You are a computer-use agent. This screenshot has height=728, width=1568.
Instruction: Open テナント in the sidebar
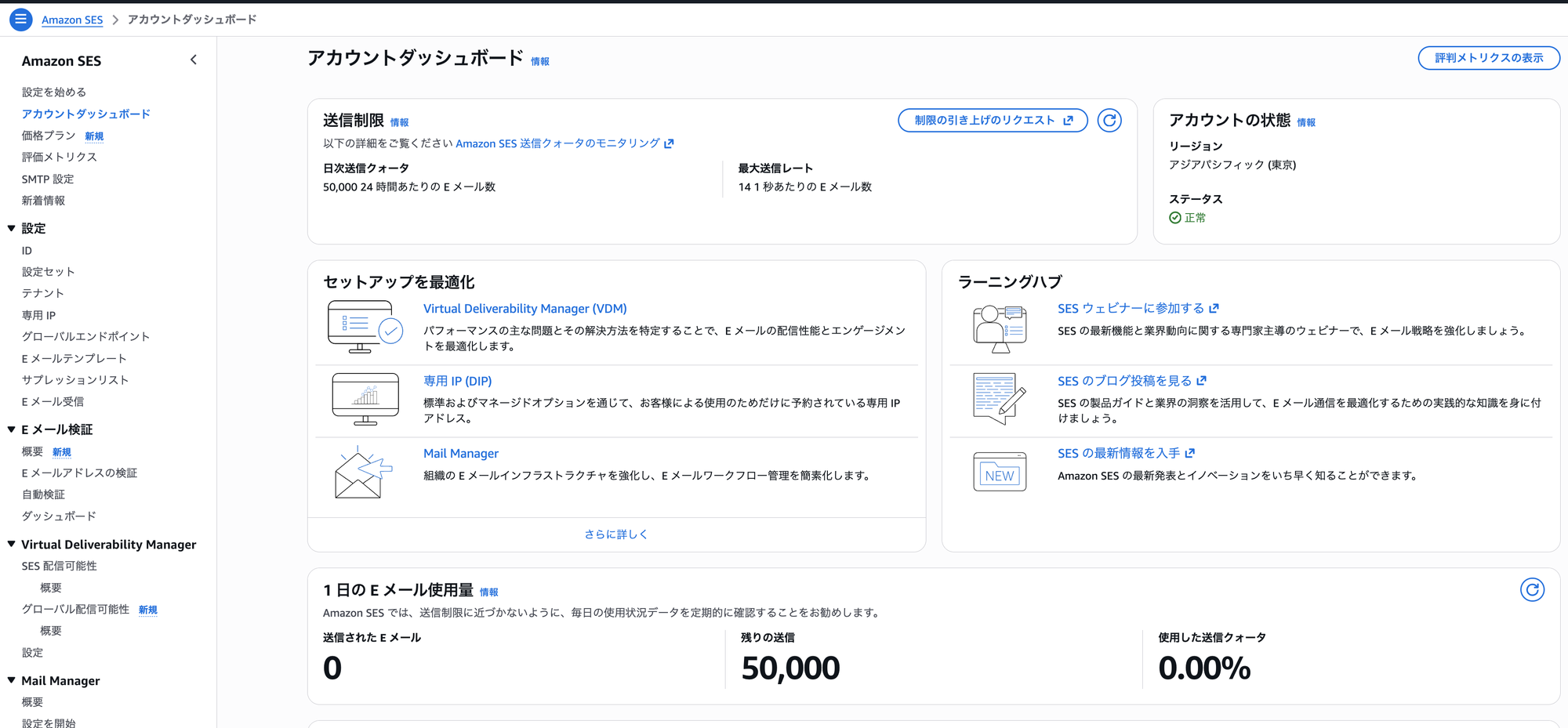[43, 293]
